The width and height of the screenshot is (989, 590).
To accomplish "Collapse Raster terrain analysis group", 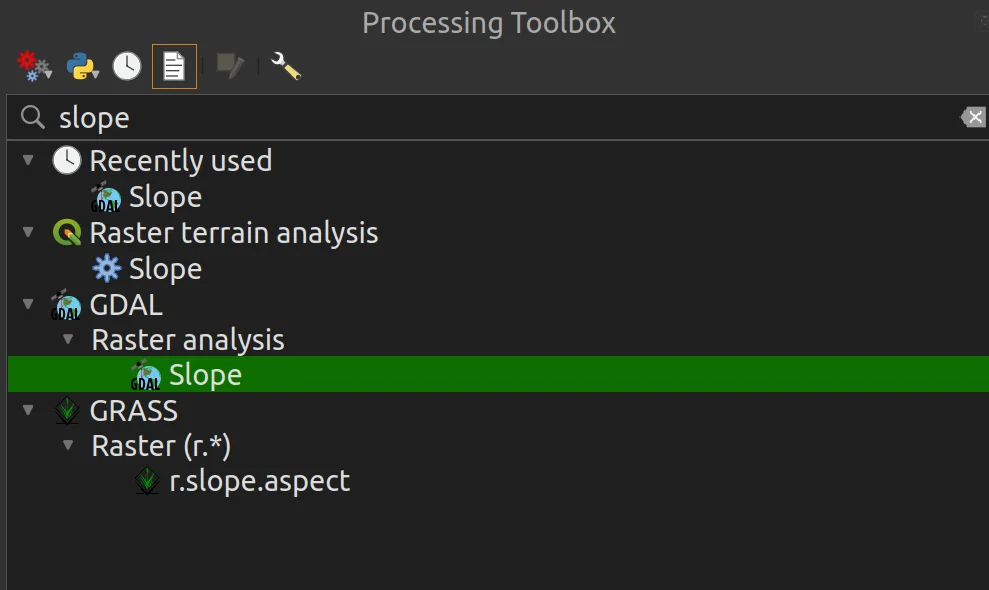I will click(28, 232).
